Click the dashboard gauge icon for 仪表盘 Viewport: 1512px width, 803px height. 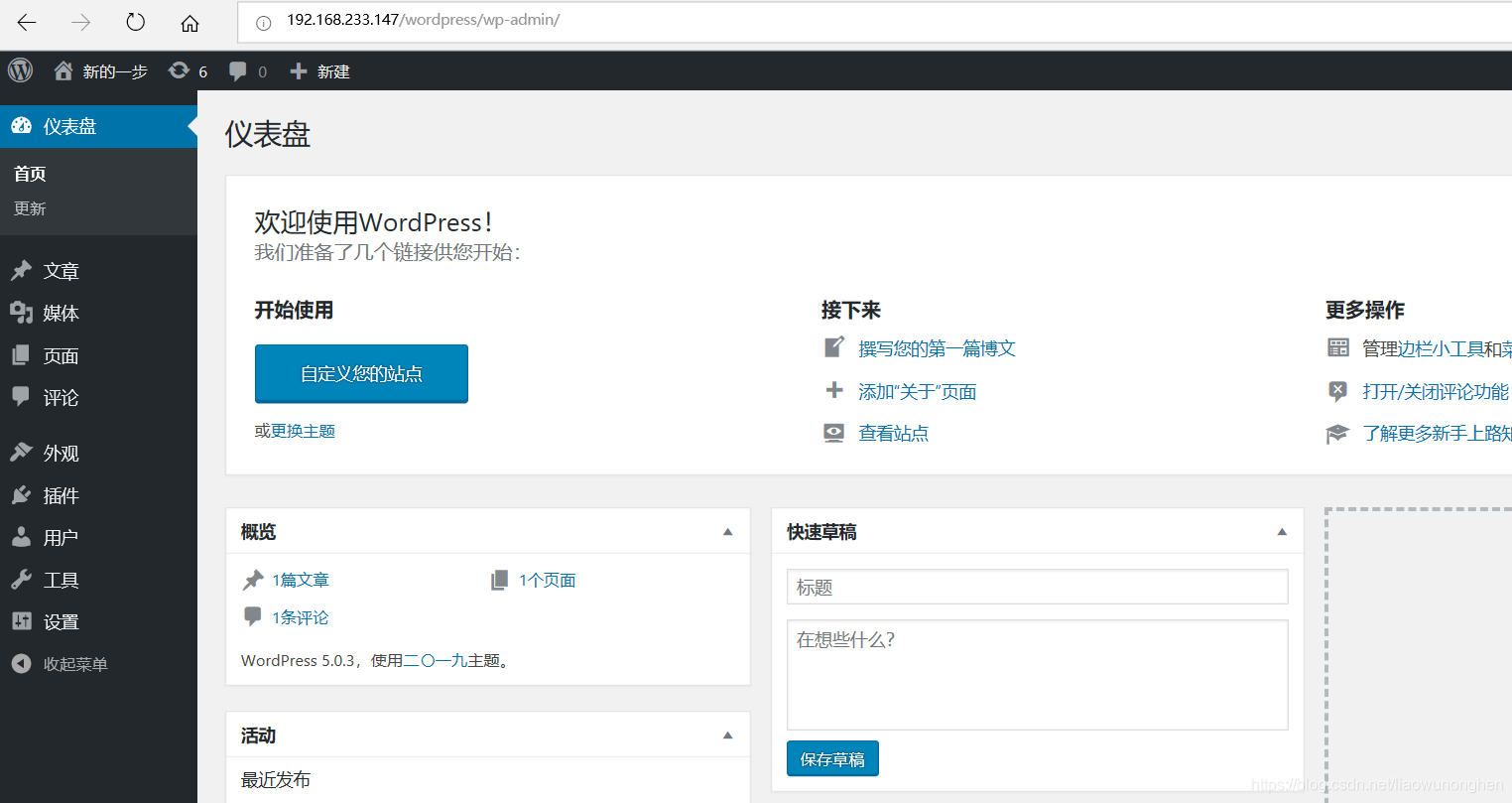(x=21, y=126)
